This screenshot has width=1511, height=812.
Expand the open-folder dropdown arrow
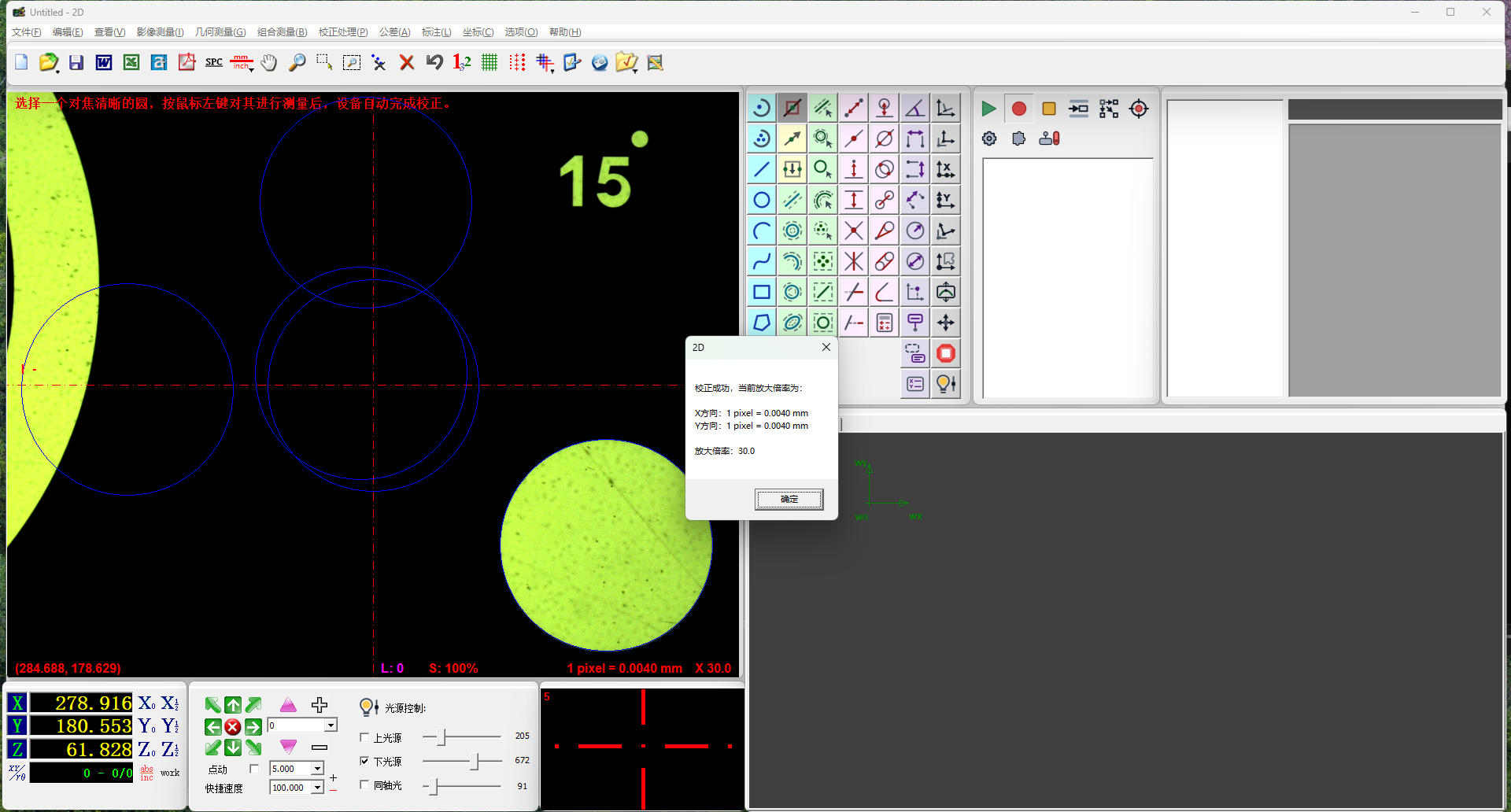[x=57, y=71]
